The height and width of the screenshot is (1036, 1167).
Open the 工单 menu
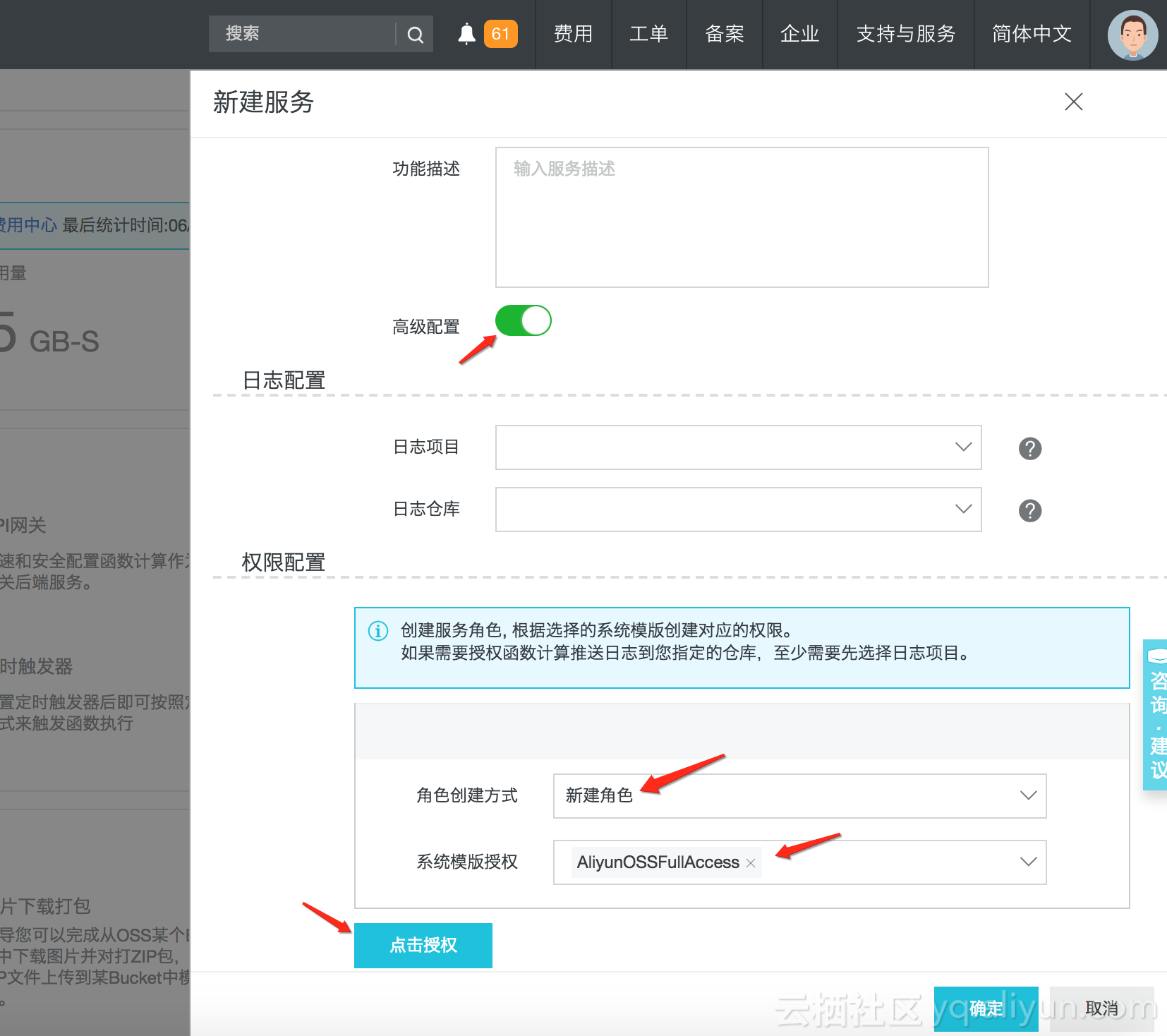pyautogui.click(x=649, y=34)
